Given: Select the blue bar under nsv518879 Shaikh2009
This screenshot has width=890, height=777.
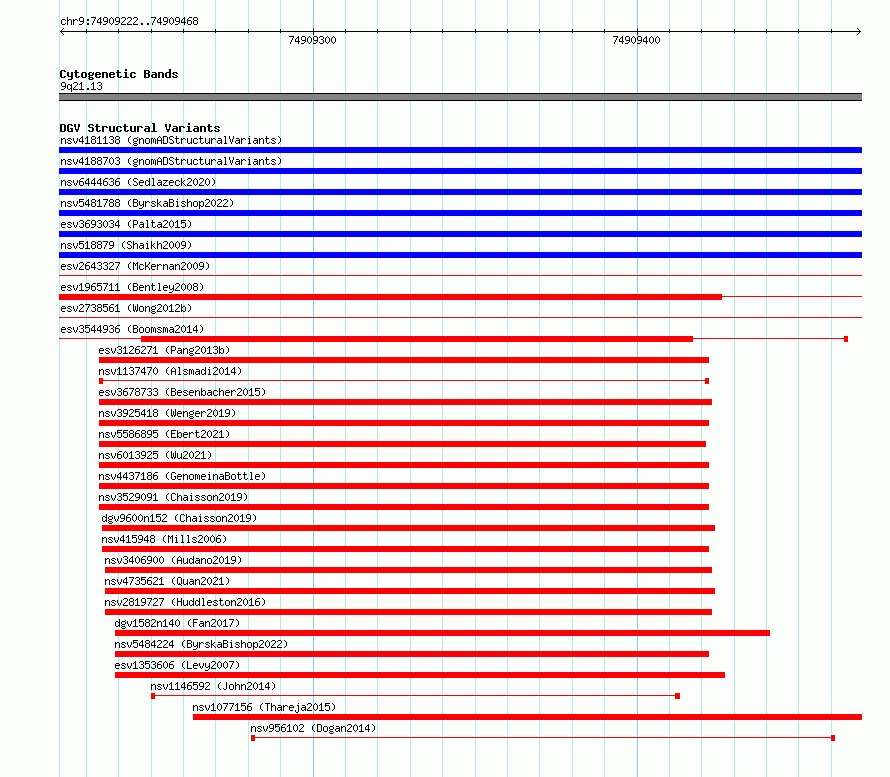Looking at the screenshot, I should click(x=460, y=255).
